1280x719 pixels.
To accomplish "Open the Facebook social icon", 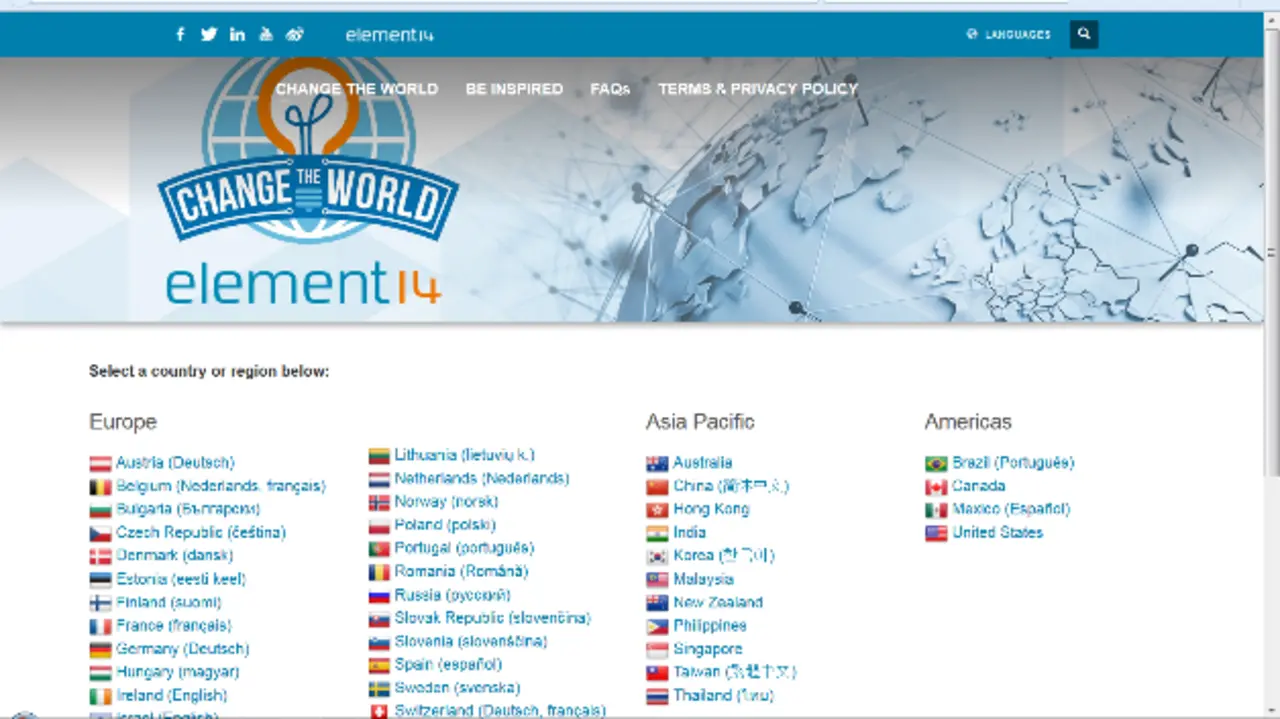I will pos(180,34).
